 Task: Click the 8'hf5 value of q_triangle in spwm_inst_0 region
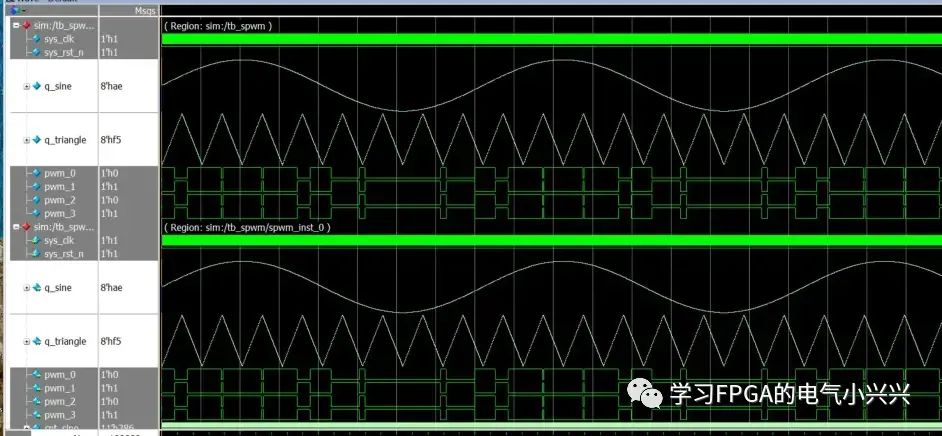(111, 341)
